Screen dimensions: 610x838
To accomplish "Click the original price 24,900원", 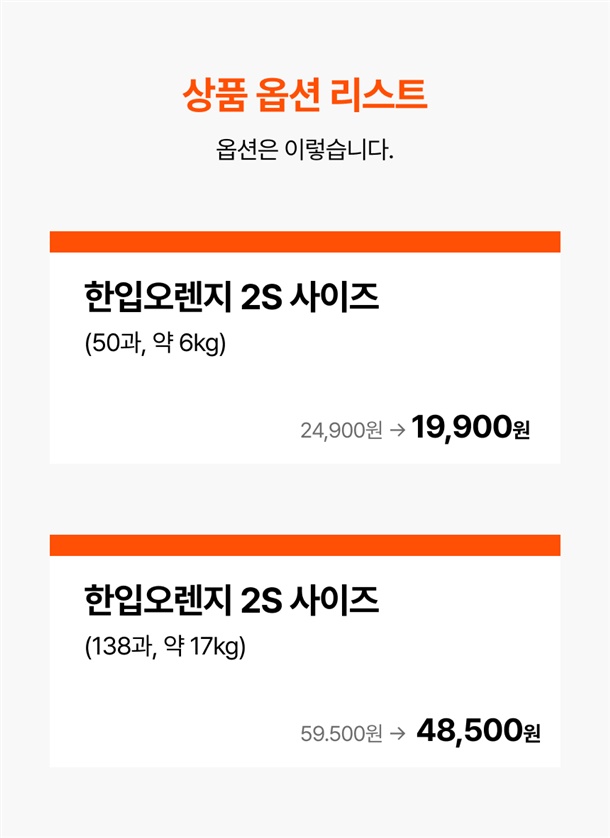I will click(341, 431).
